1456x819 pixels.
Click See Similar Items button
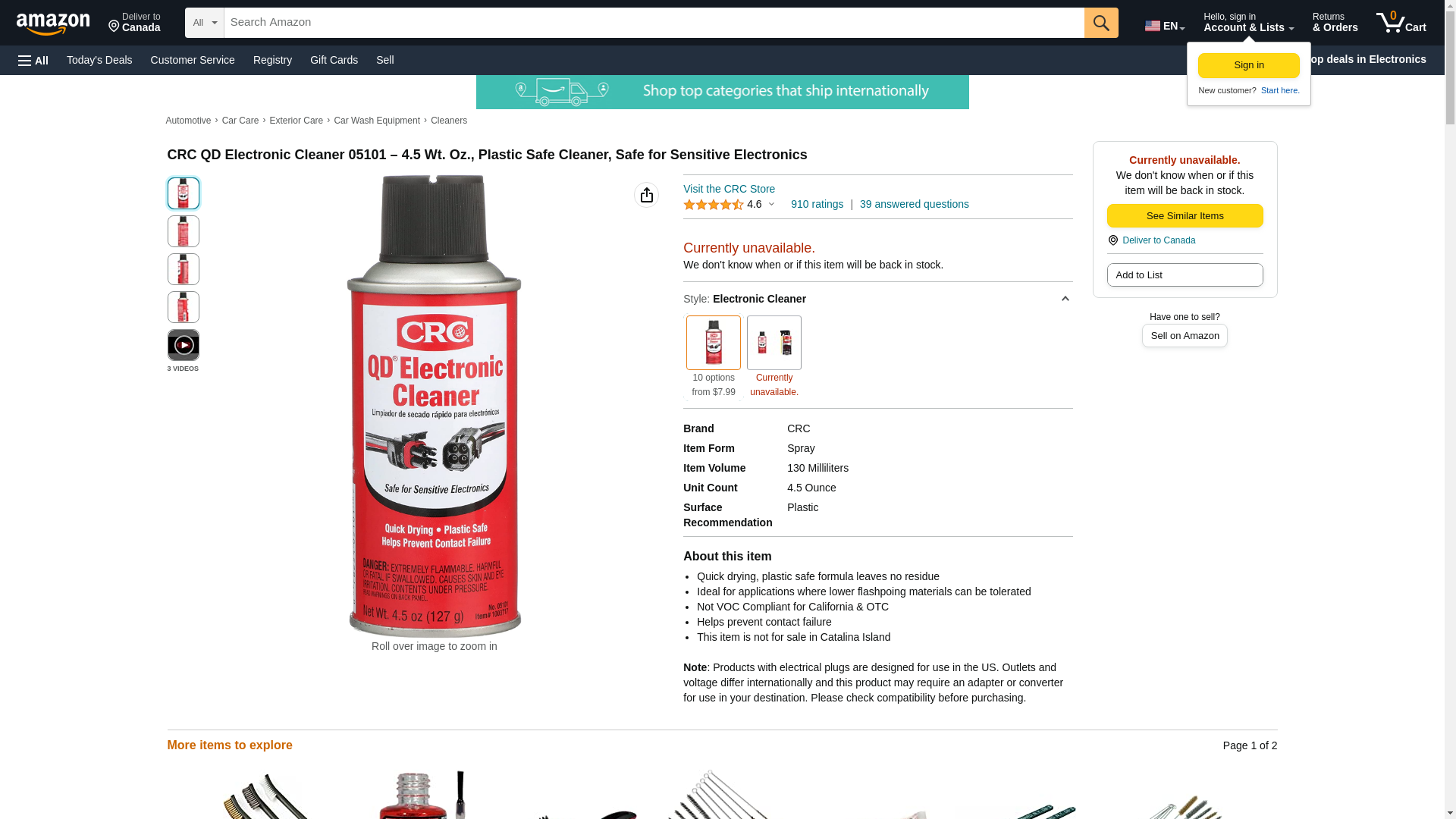coord(1185,216)
